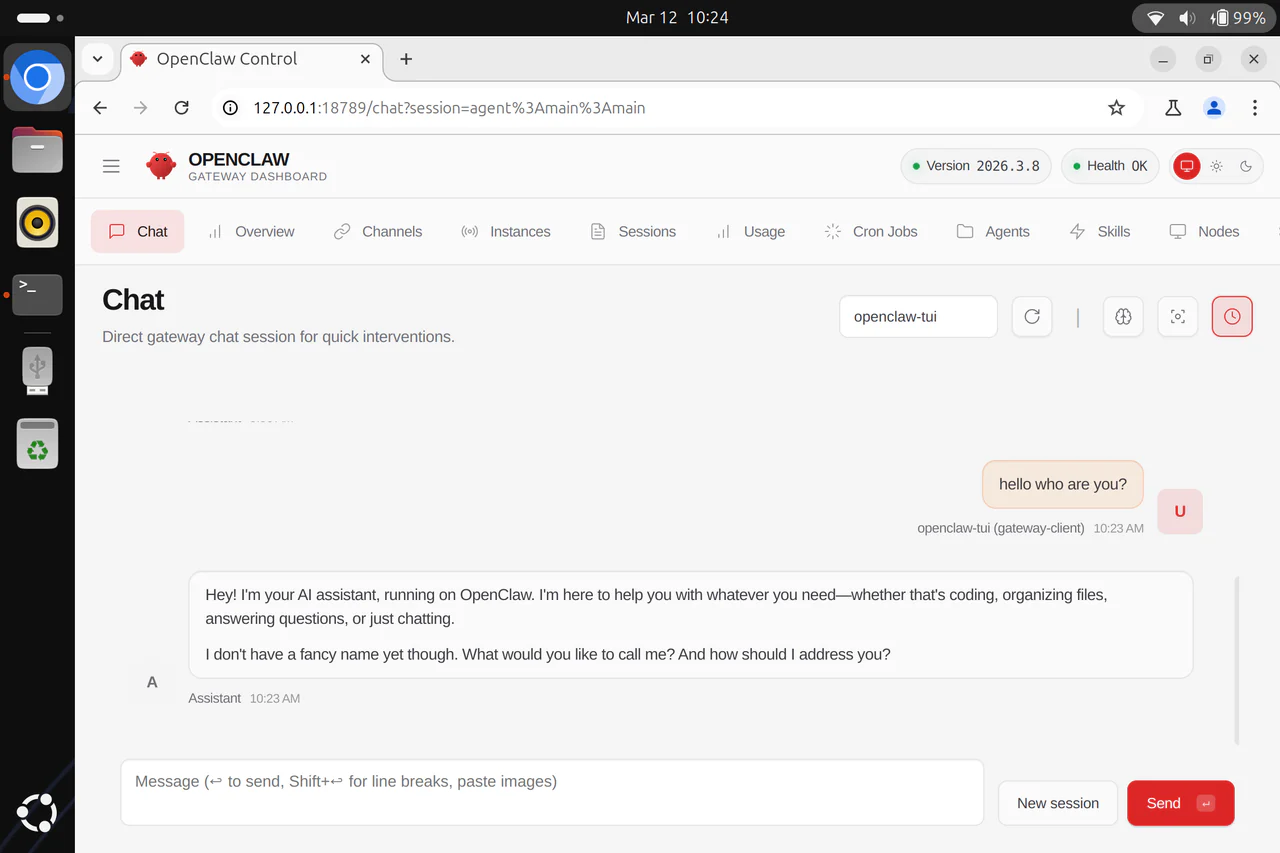Click browser back arrow

pyautogui.click(x=100, y=108)
